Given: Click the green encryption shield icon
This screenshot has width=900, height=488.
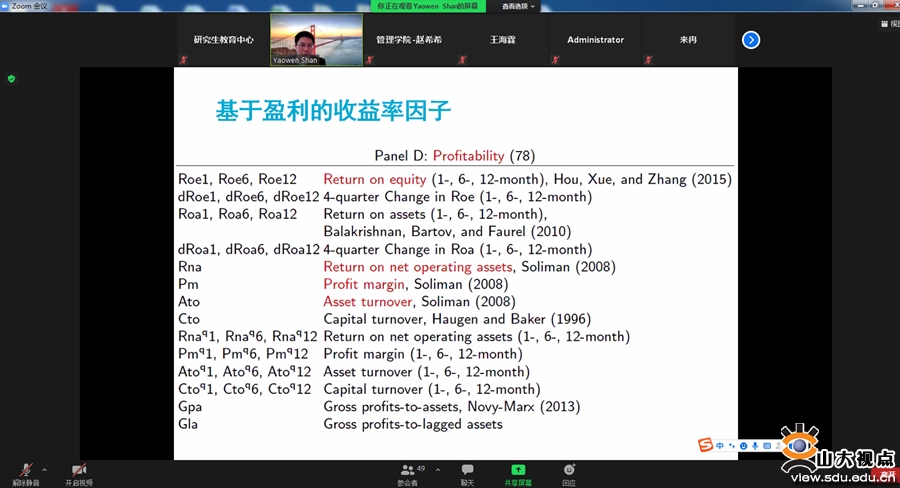Looking at the screenshot, I should tap(11, 78).
